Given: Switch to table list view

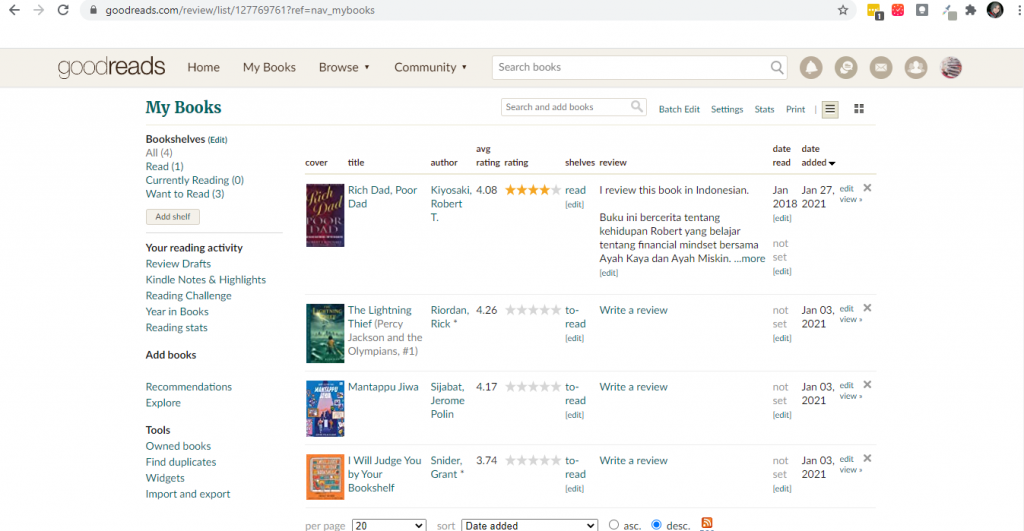Looking at the screenshot, I should [x=830, y=109].
